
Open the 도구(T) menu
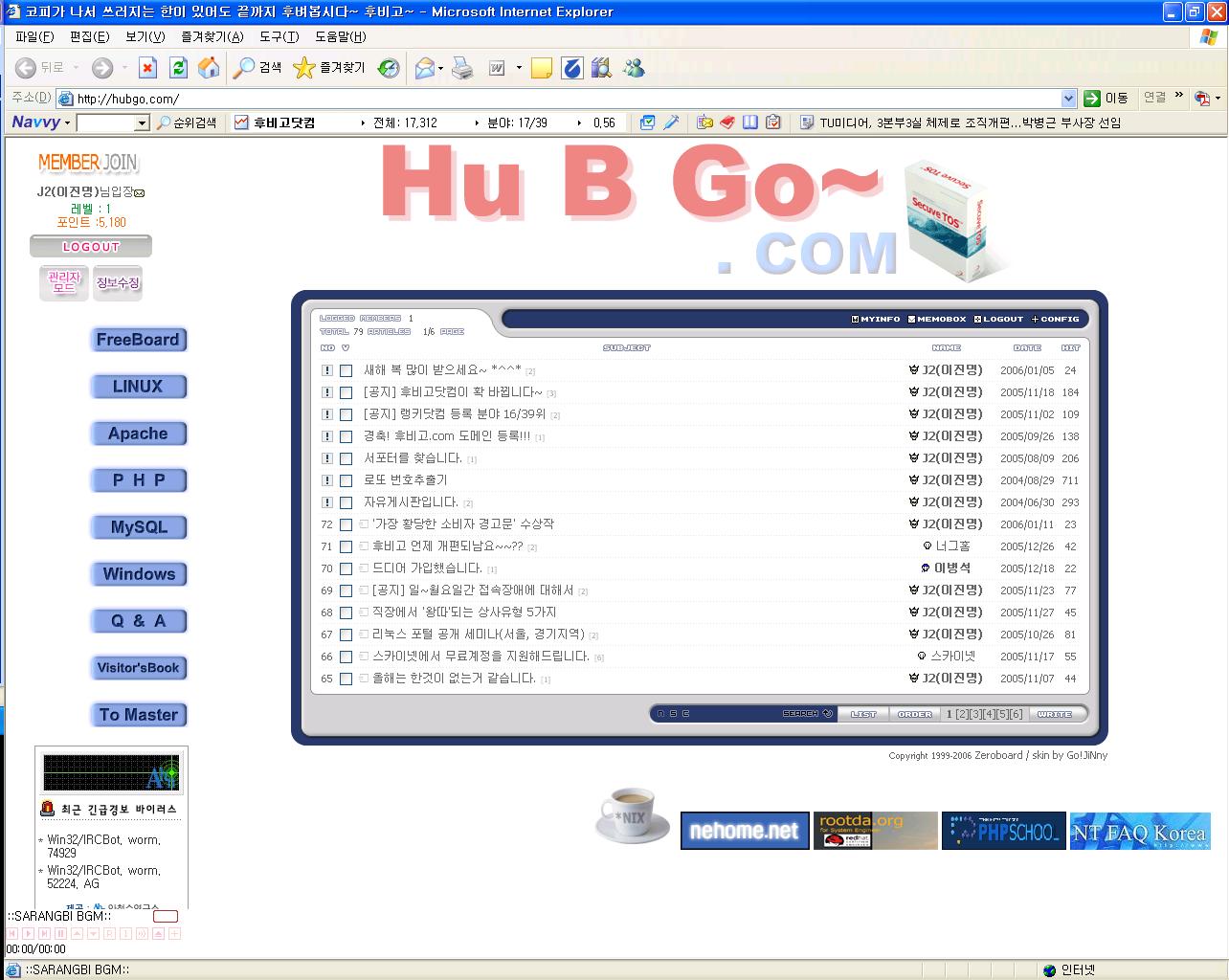[x=279, y=36]
